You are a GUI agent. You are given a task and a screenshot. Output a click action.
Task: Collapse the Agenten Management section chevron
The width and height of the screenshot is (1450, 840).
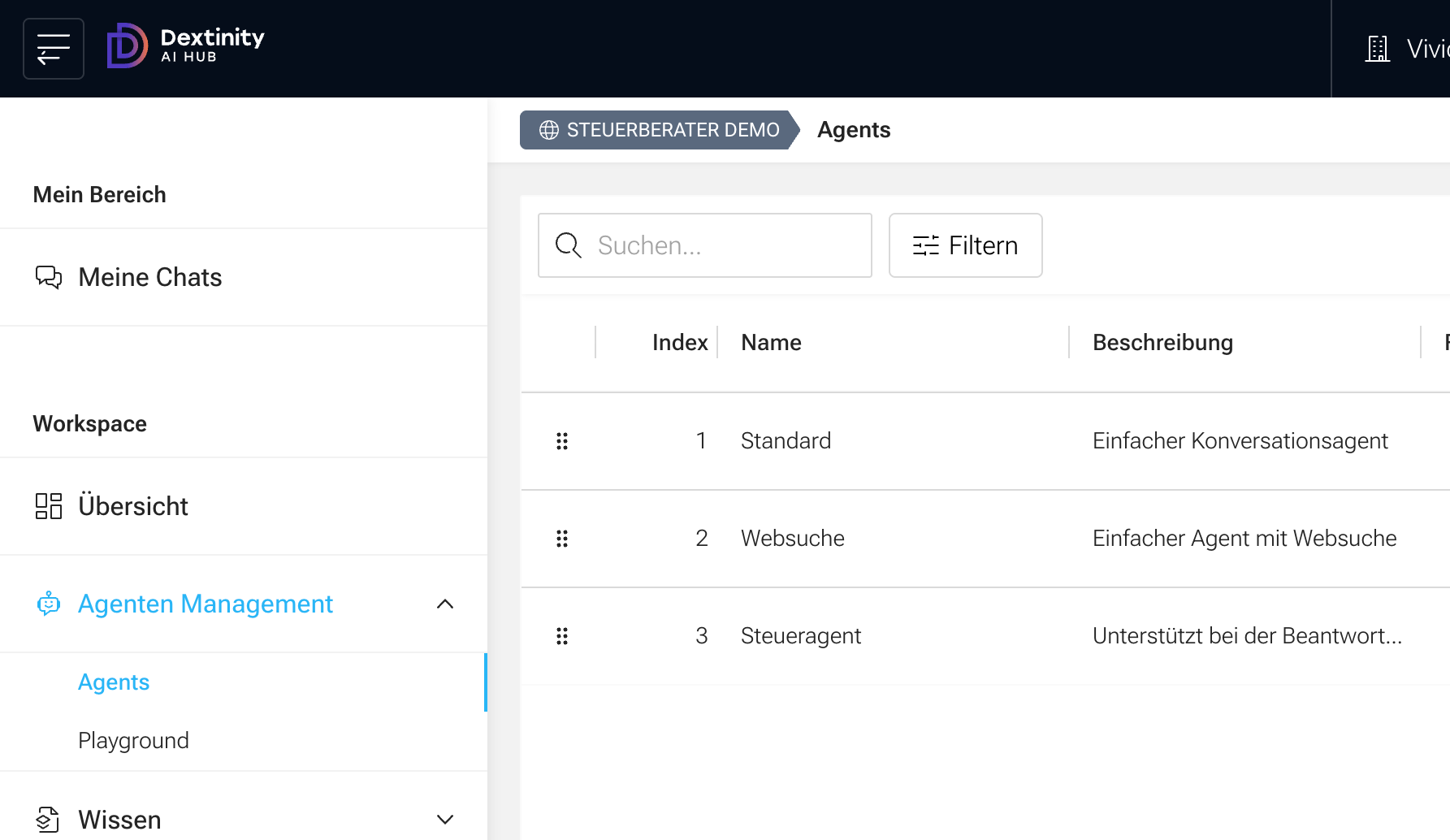pos(445,604)
